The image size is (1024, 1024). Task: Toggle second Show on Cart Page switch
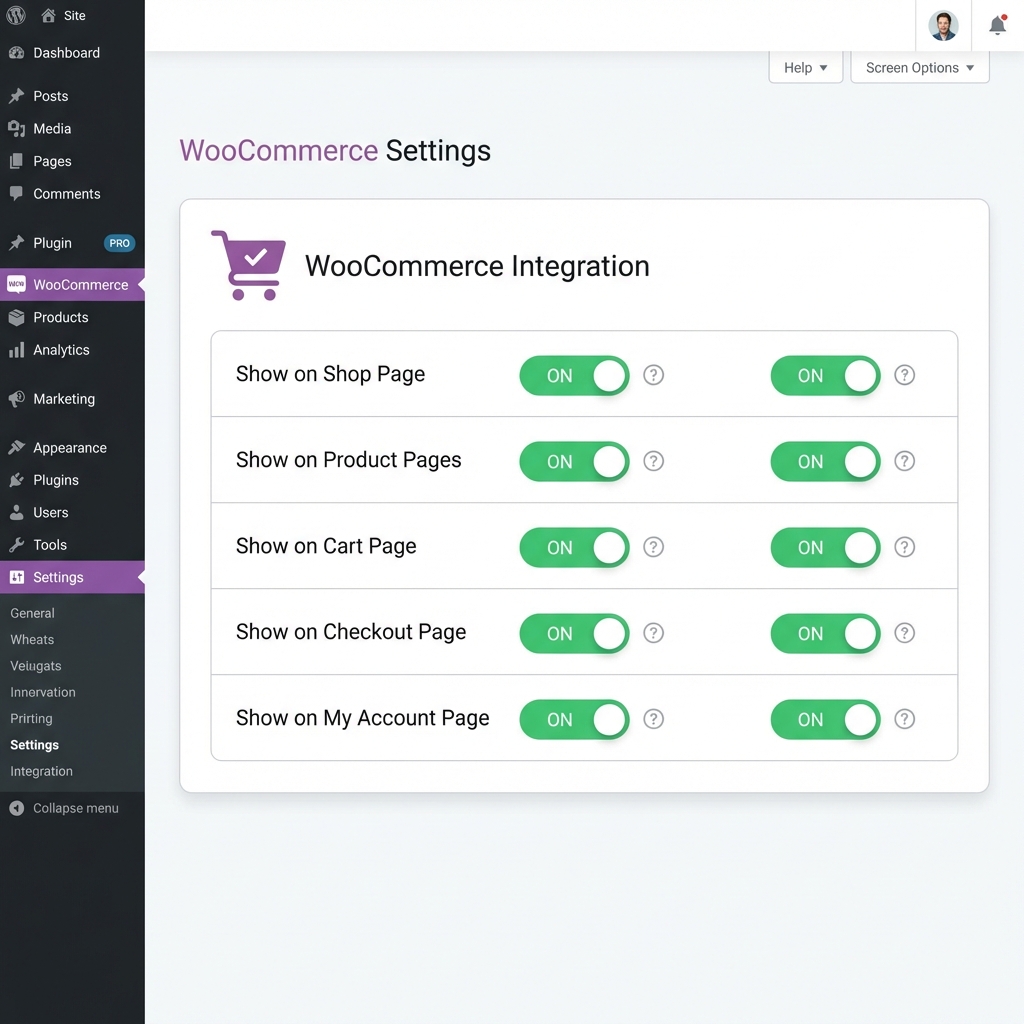tap(825, 547)
